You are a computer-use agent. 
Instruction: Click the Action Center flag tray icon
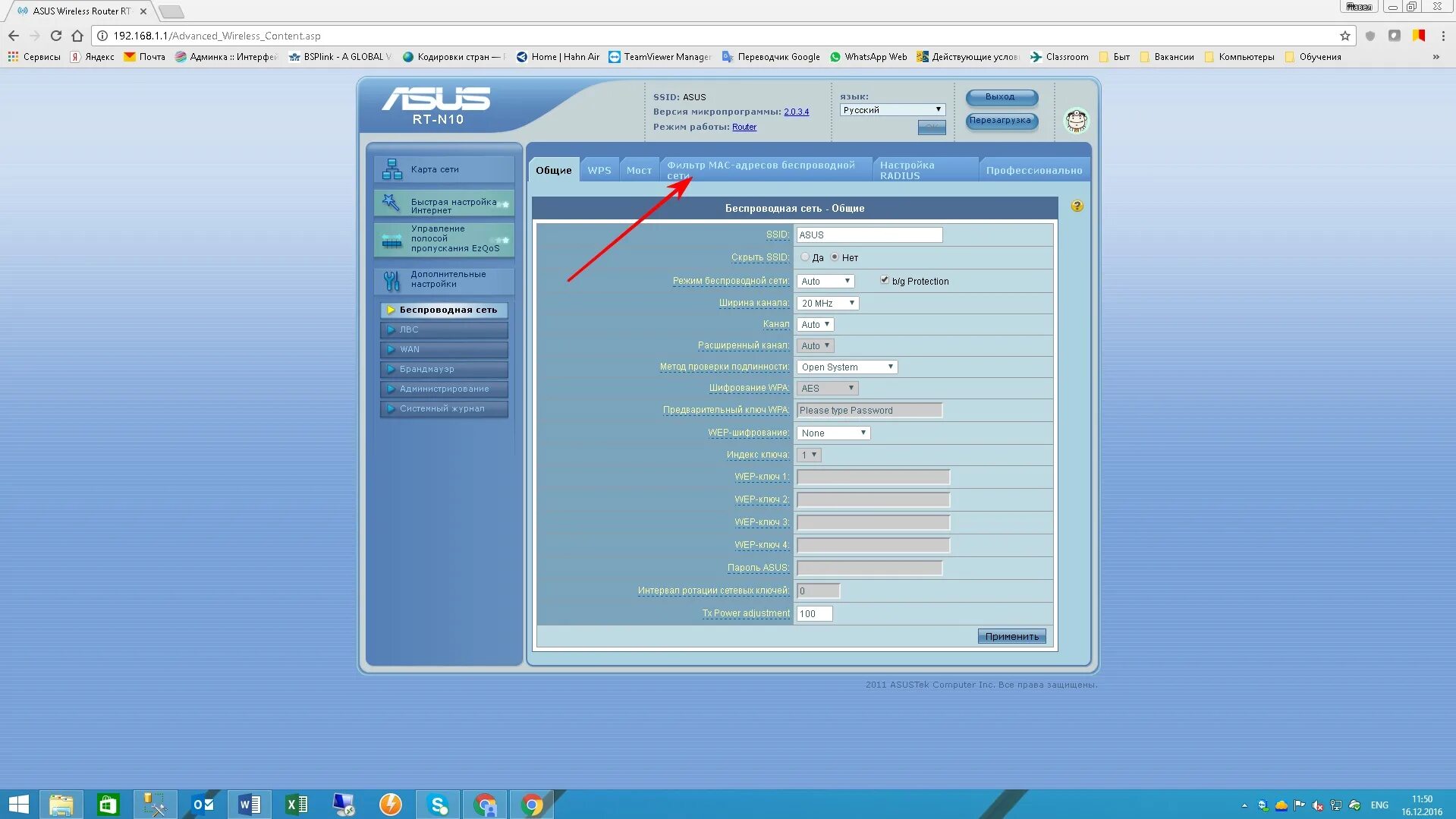click(1300, 805)
